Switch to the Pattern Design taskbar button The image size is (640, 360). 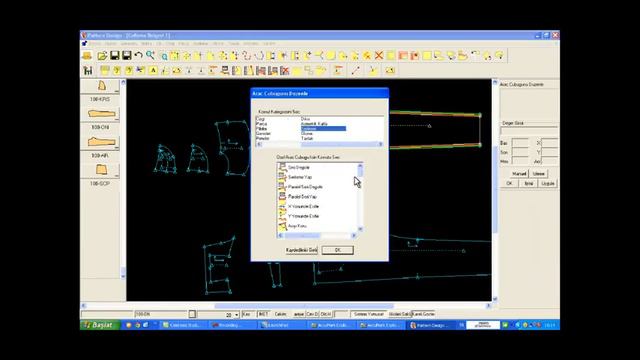[431, 325]
